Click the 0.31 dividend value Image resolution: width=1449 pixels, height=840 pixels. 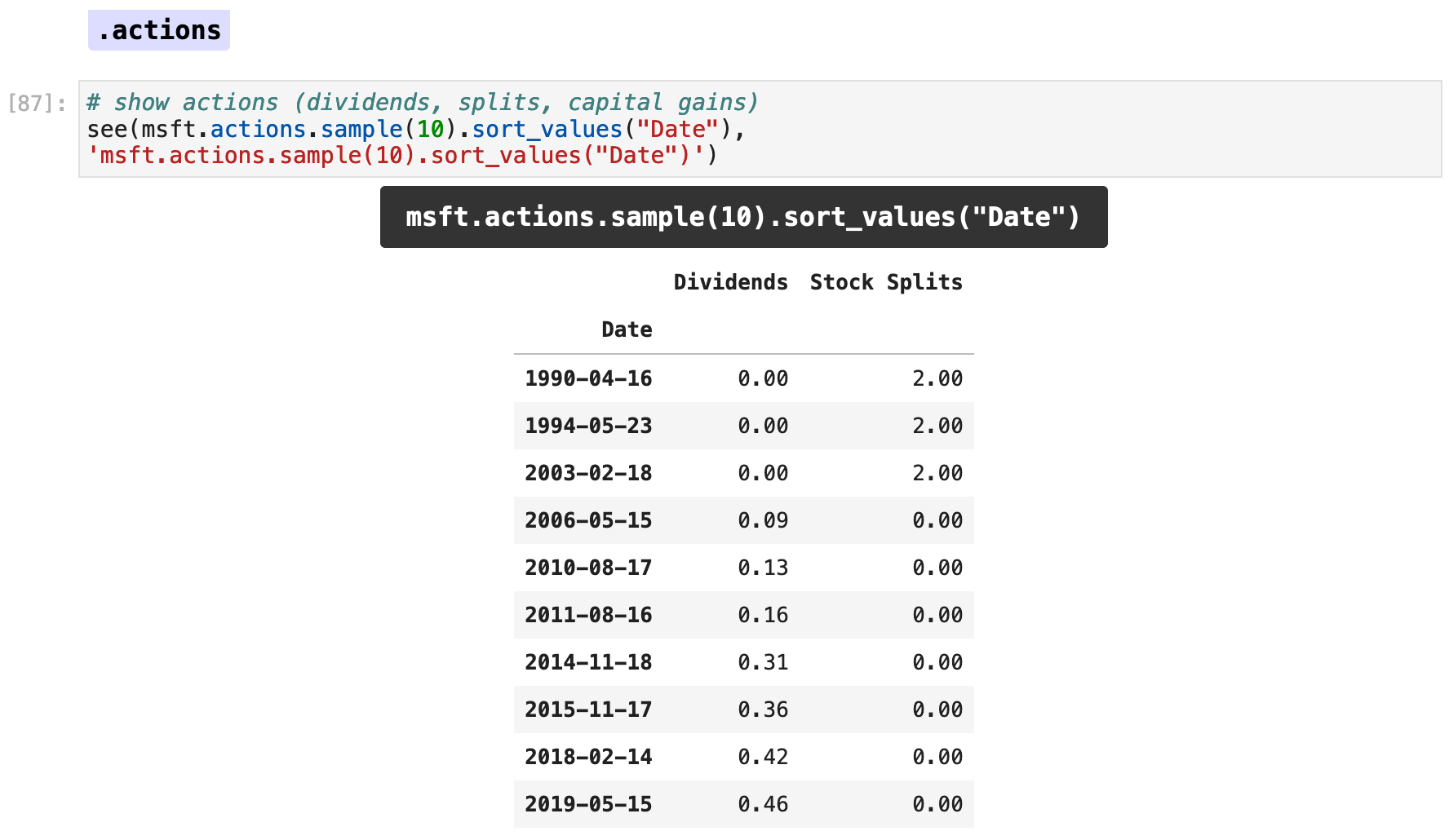[763, 662]
